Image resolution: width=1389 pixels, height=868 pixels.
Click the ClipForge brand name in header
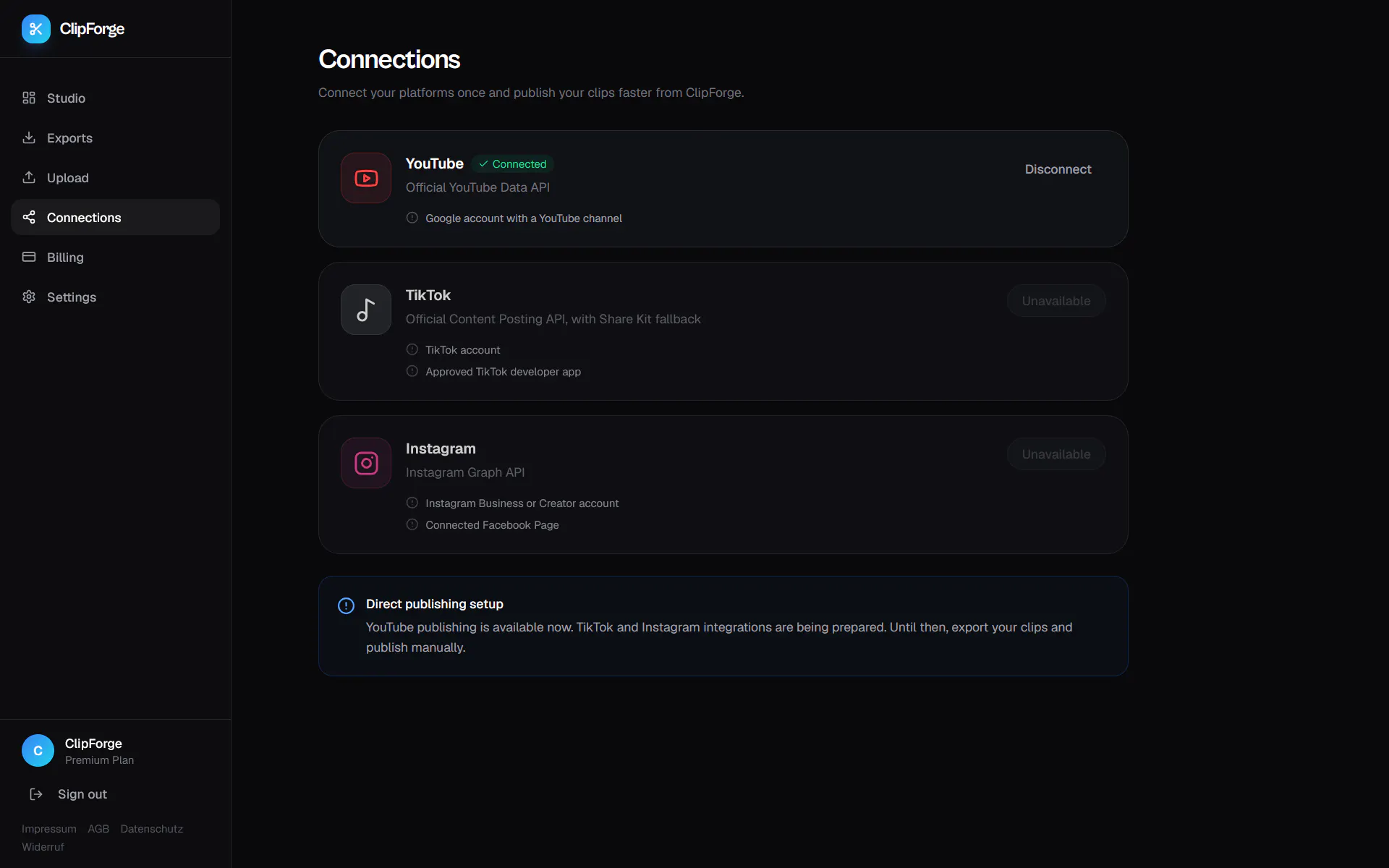tap(92, 29)
